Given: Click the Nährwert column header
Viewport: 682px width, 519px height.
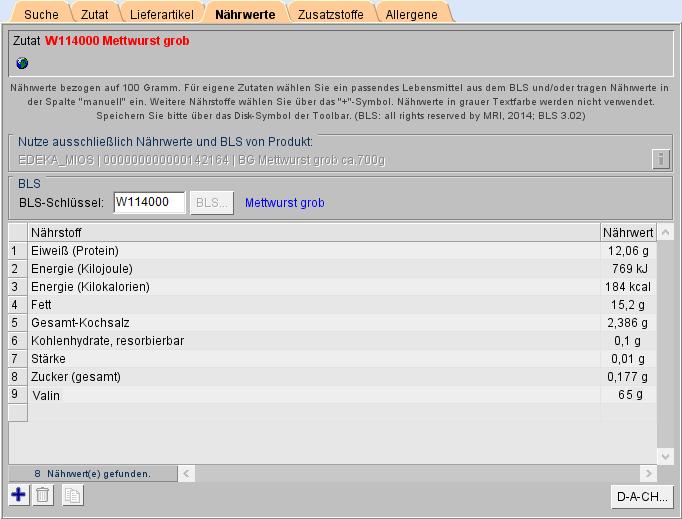Looking at the screenshot, I should click(628, 233).
